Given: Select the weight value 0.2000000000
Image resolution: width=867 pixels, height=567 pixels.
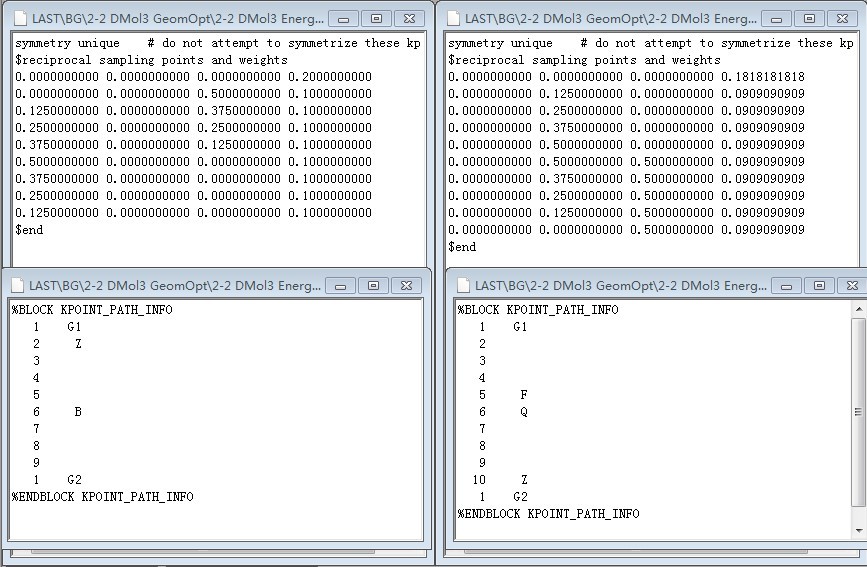Looking at the screenshot, I should pyautogui.click(x=330, y=77).
